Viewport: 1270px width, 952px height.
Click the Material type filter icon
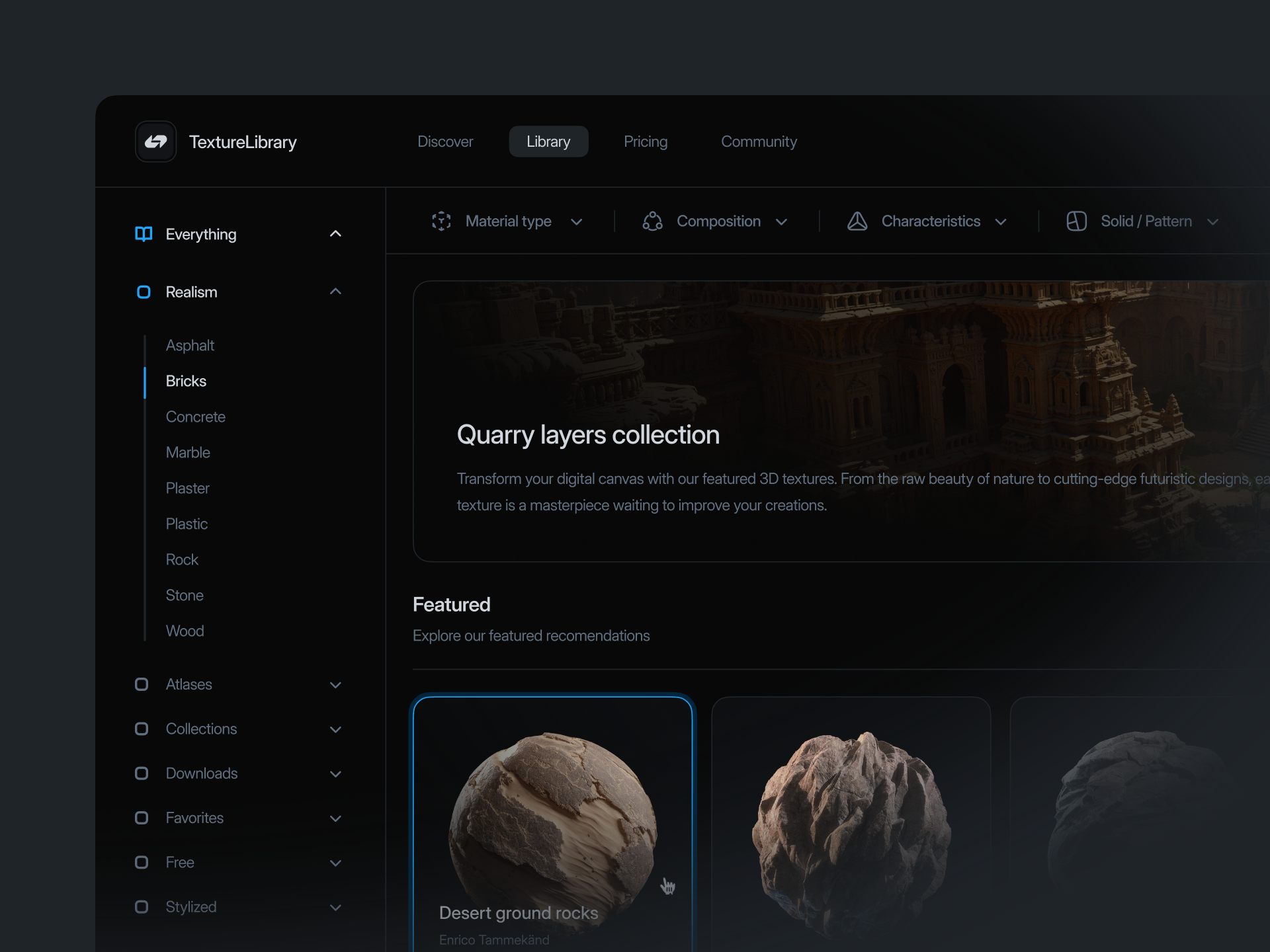point(441,221)
